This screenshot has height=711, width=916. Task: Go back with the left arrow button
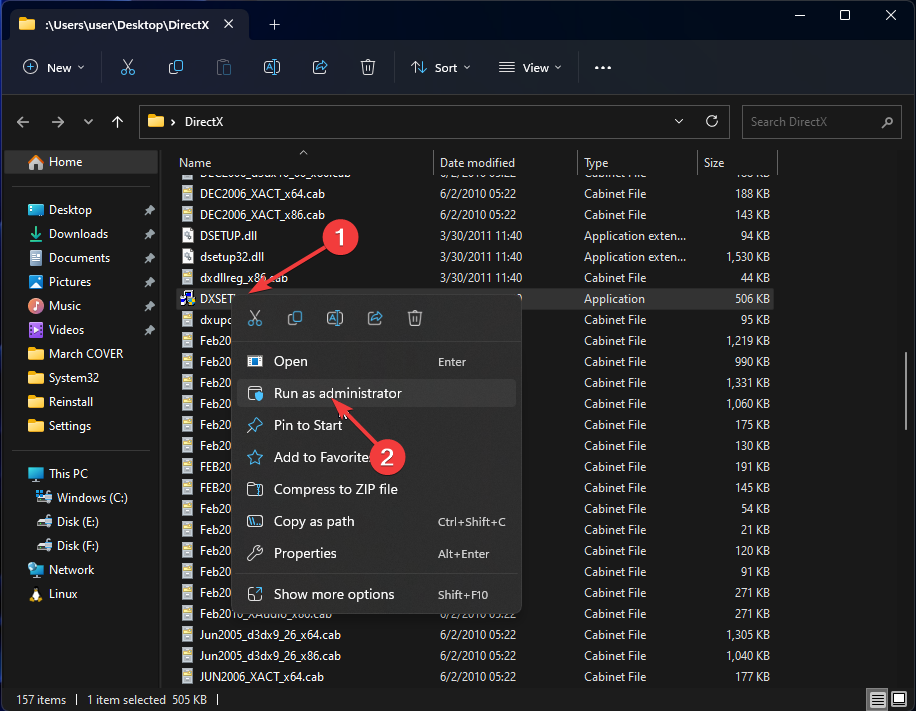pos(23,122)
